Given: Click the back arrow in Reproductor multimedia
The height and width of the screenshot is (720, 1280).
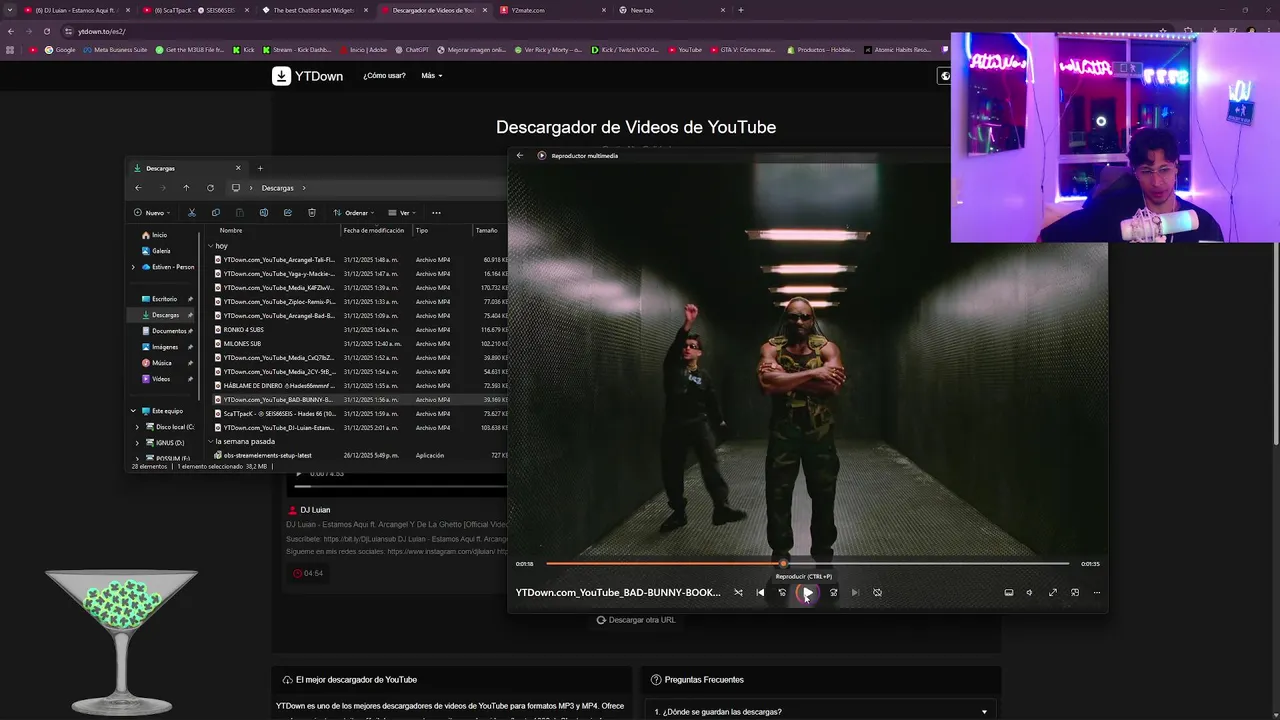Looking at the screenshot, I should pos(519,155).
